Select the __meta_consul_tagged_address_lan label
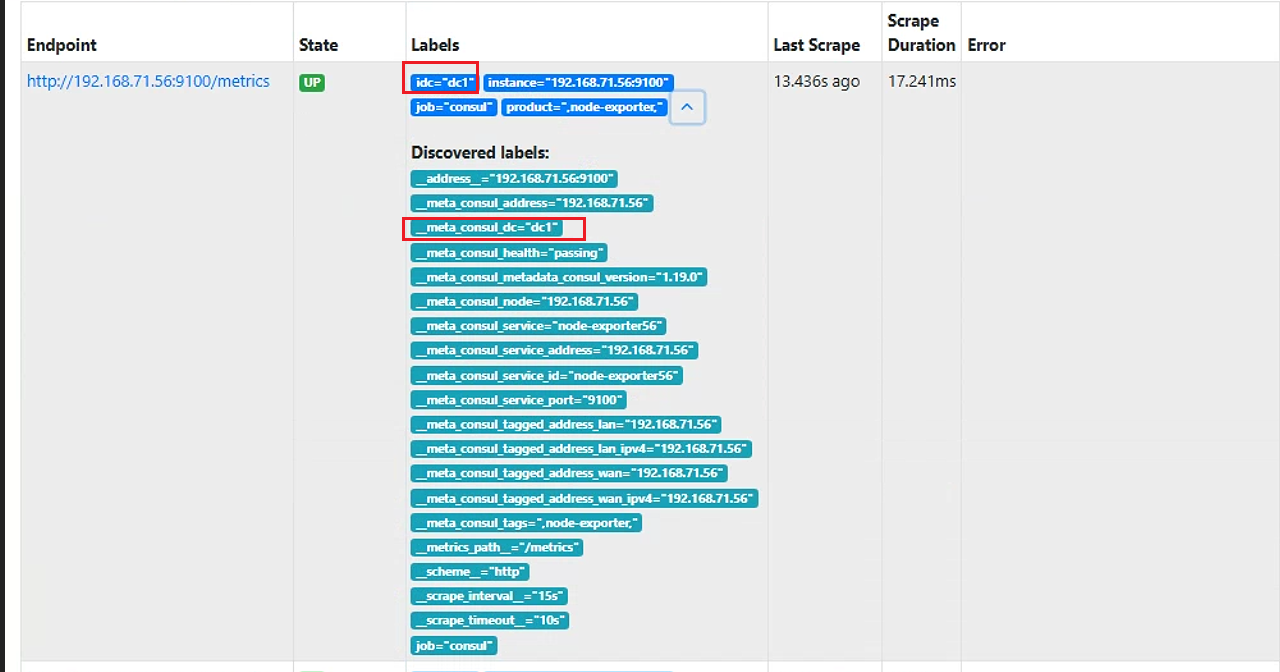 point(566,425)
